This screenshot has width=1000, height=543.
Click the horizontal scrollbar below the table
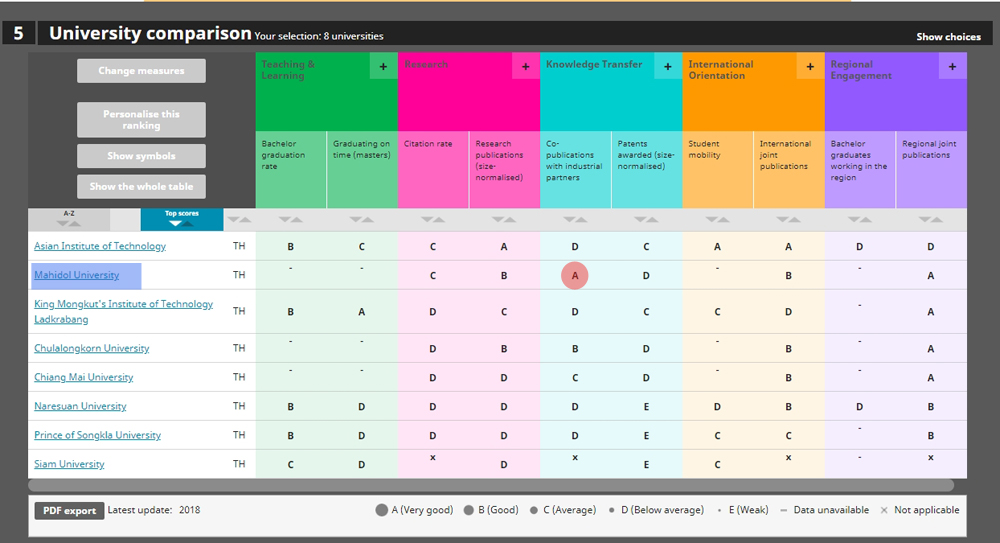coord(490,485)
